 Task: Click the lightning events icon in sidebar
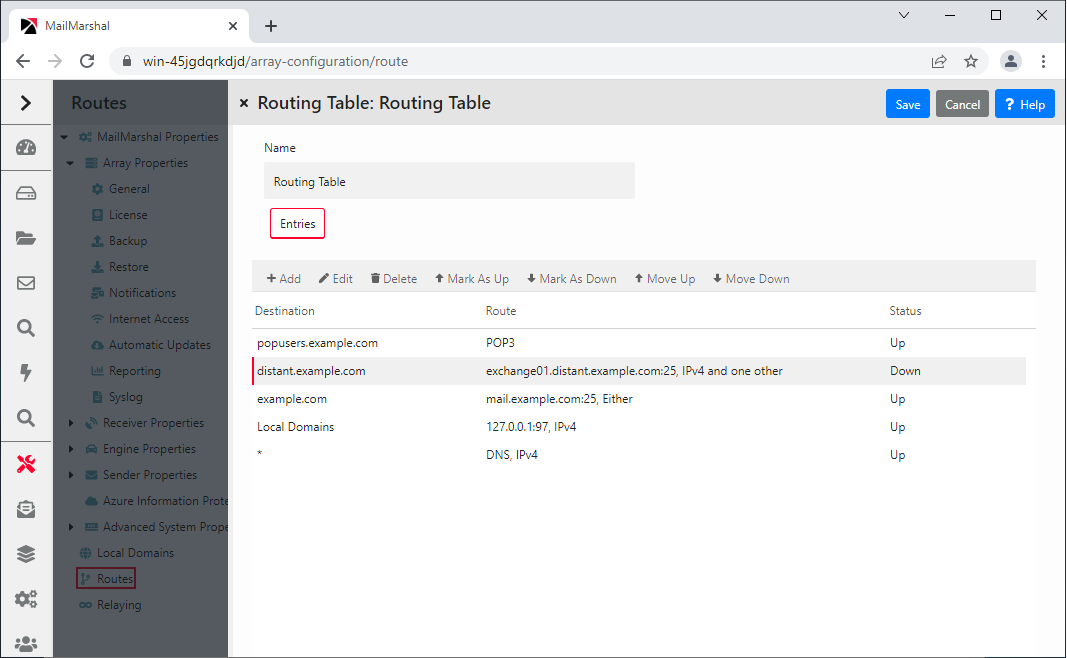click(x=26, y=373)
